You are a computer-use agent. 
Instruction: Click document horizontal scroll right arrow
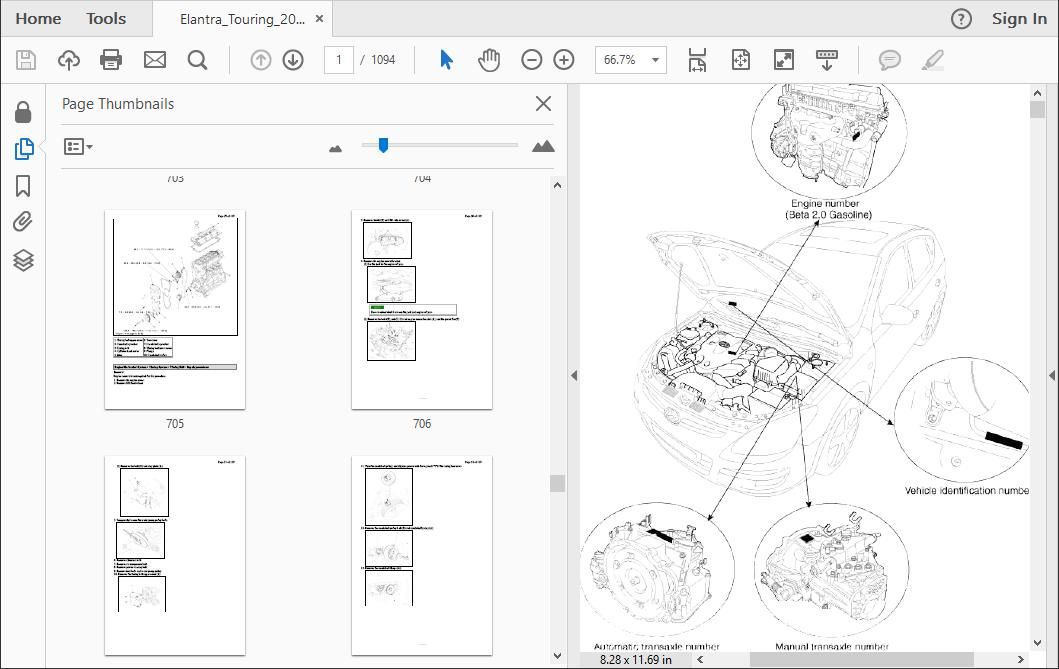coord(1021,660)
